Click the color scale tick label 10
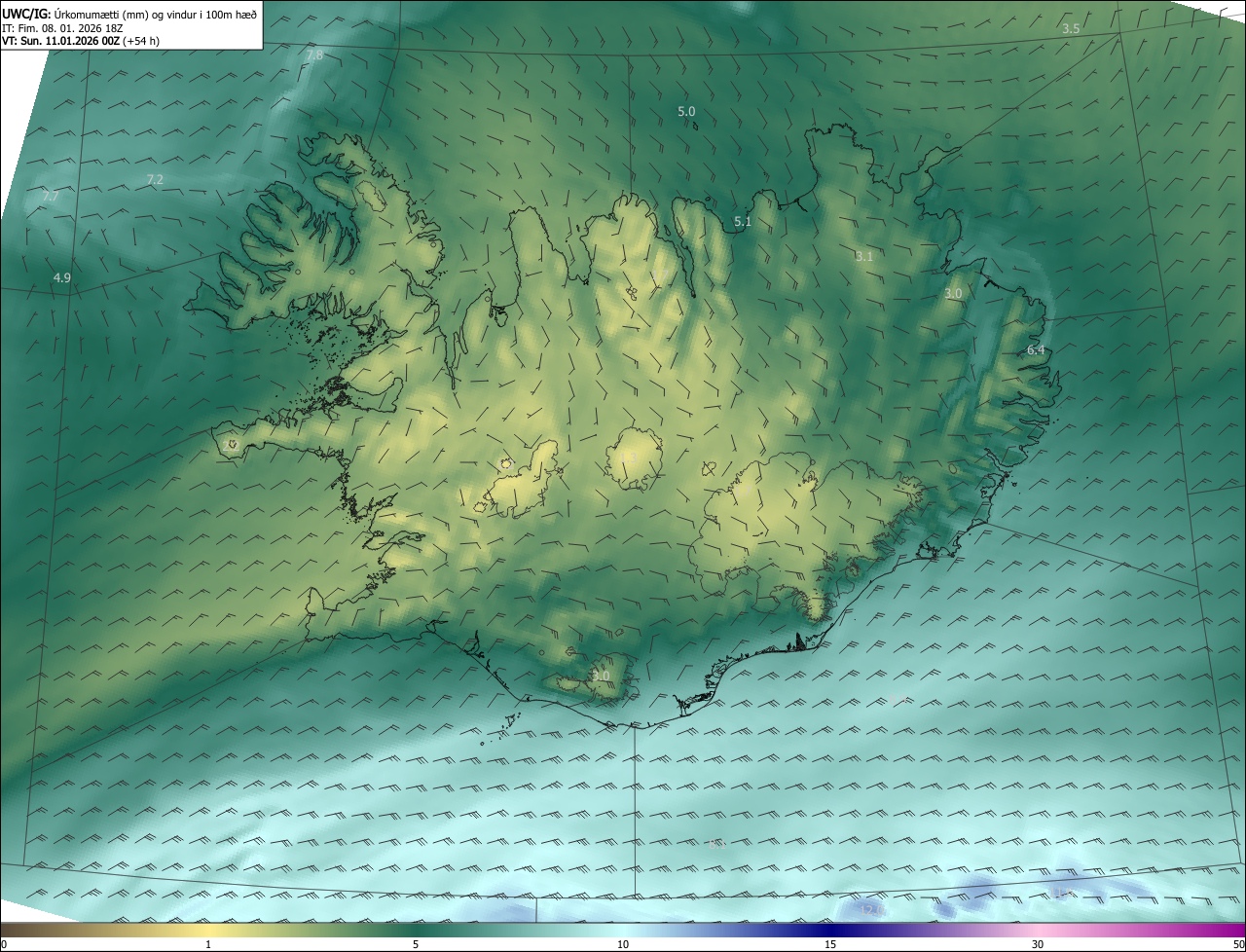Image resolution: width=1246 pixels, height=952 pixels. 623,944
